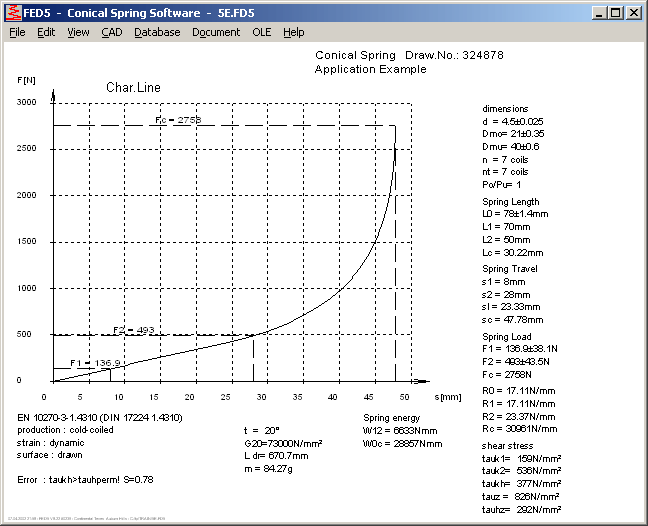The image size is (648, 526).
Task: Open the Database menu
Action: point(157,32)
